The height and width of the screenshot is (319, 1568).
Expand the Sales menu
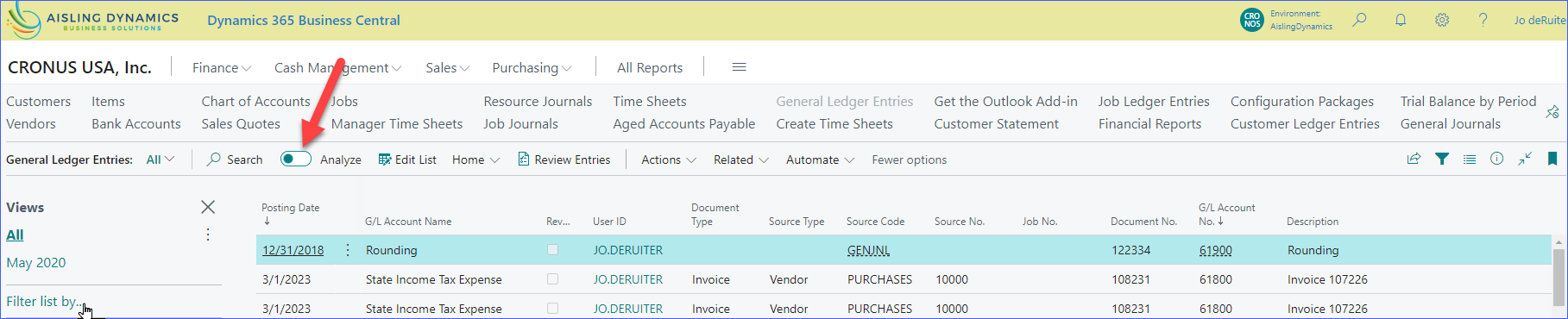click(447, 67)
